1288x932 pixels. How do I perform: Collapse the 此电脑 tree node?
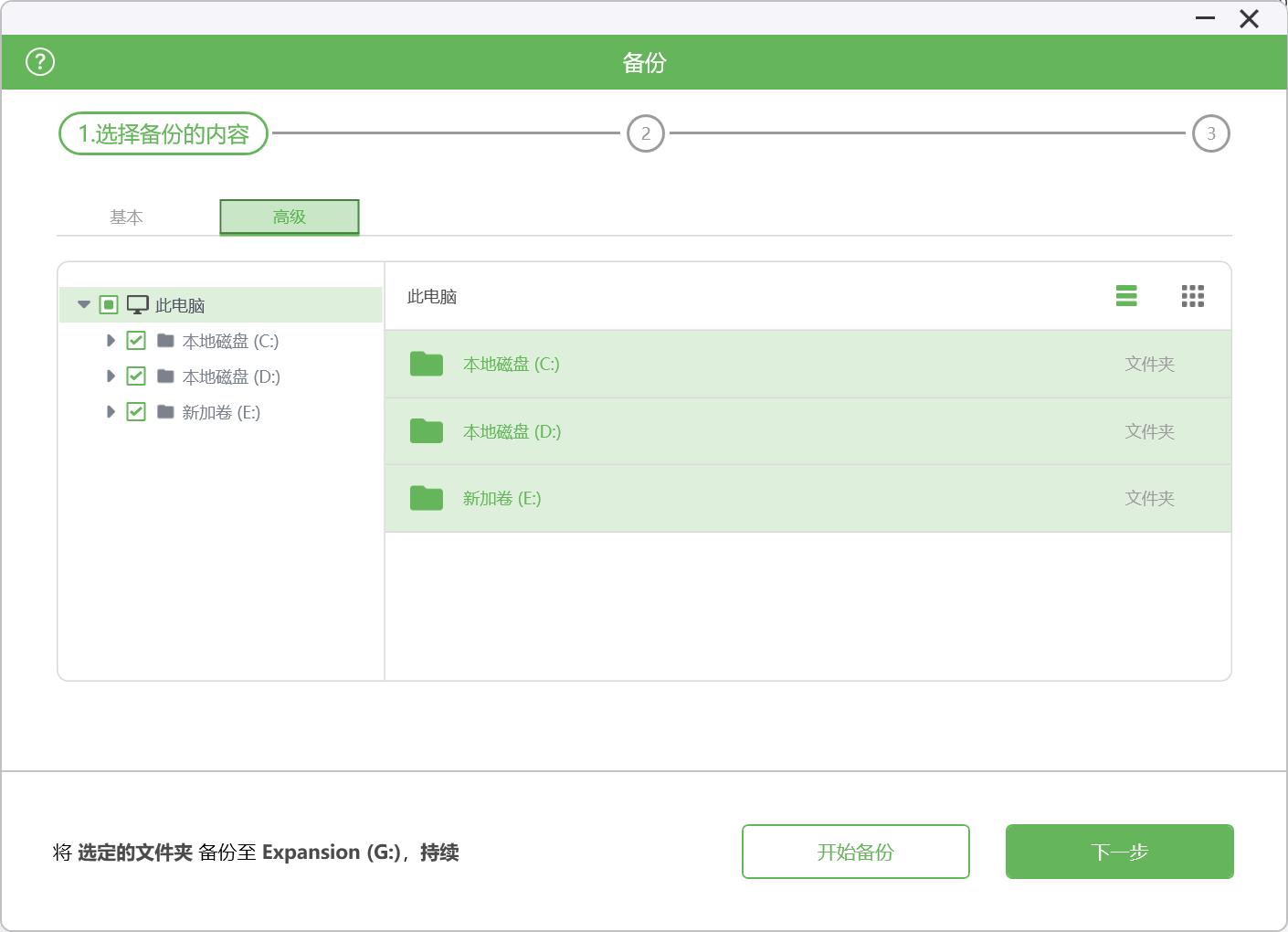[x=84, y=303]
